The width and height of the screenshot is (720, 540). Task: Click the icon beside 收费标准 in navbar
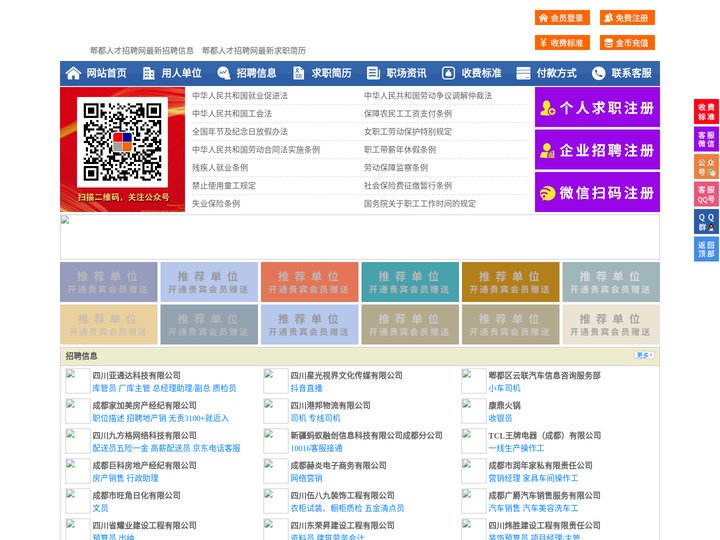click(x=448, y=73)
